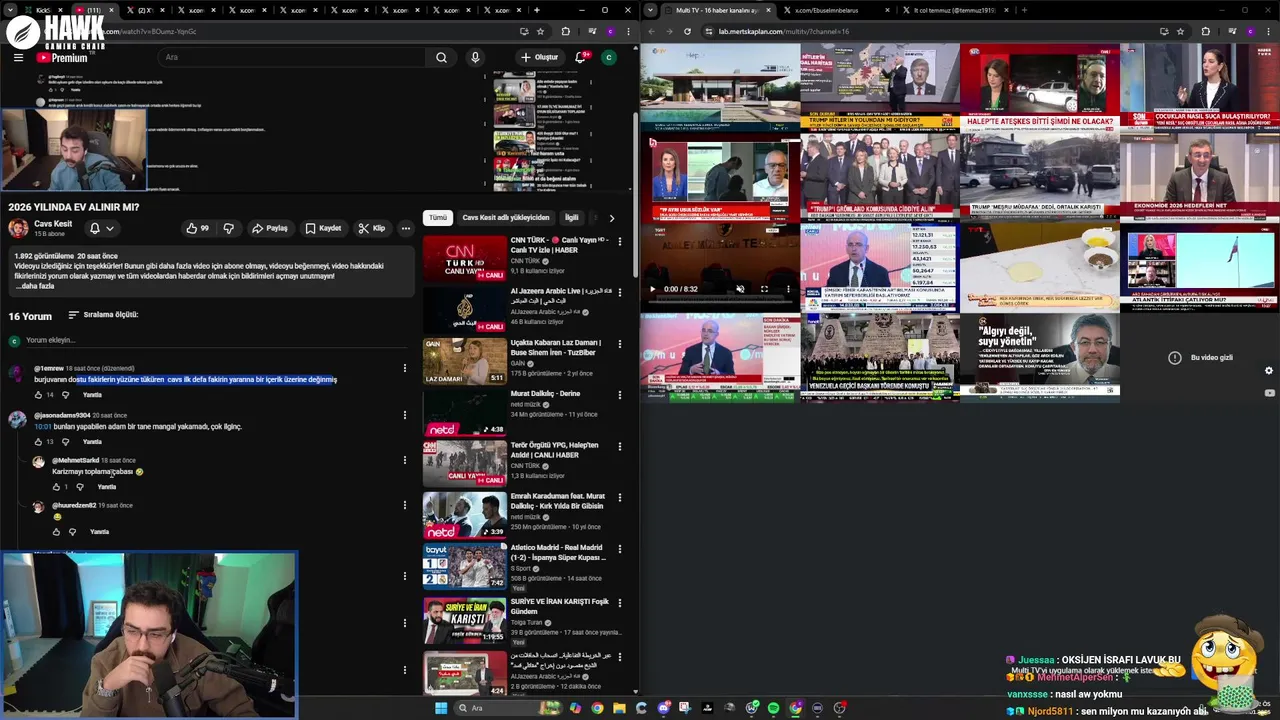Start voice search with microphone icon
Viewport: 1280px width, 720px height.
(x=475, y=57)
